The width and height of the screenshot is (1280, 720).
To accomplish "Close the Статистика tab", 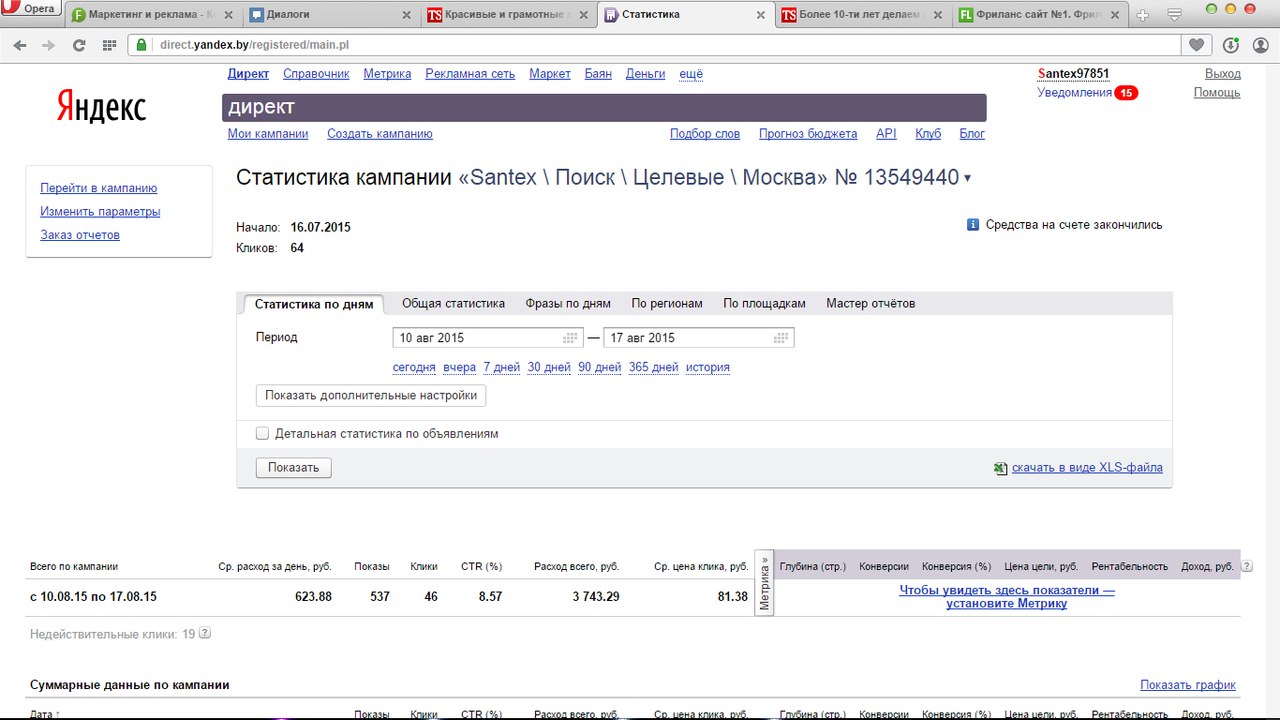I will tap(761, 15).
